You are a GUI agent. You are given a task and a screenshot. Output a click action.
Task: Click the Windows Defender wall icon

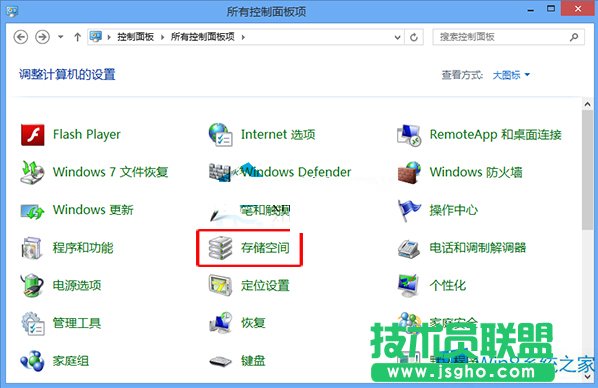coord(220,172)
